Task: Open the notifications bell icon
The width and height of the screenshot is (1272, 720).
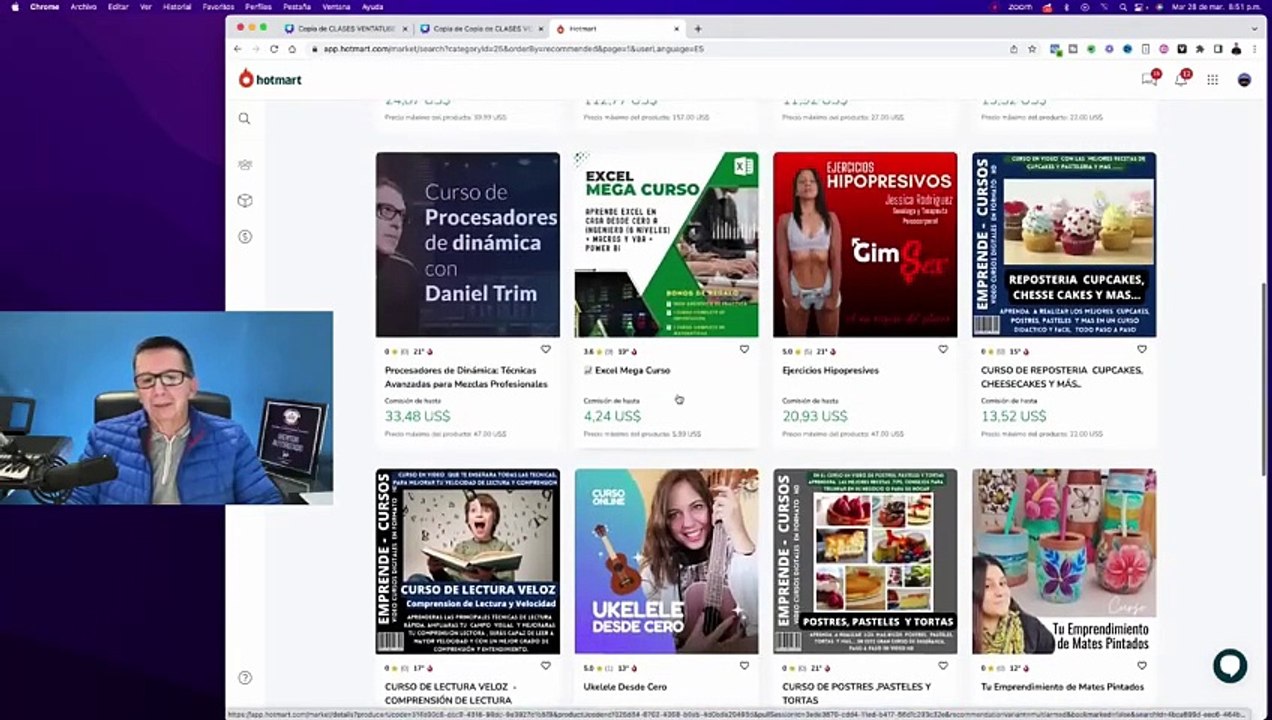Action: 1181,80
